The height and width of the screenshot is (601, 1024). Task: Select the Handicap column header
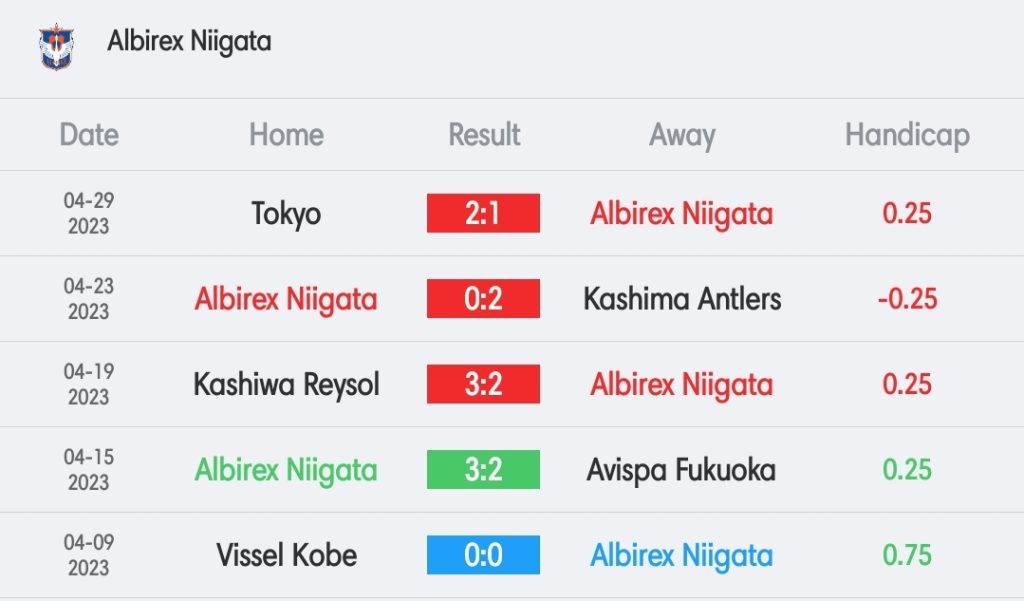point(907,136)
